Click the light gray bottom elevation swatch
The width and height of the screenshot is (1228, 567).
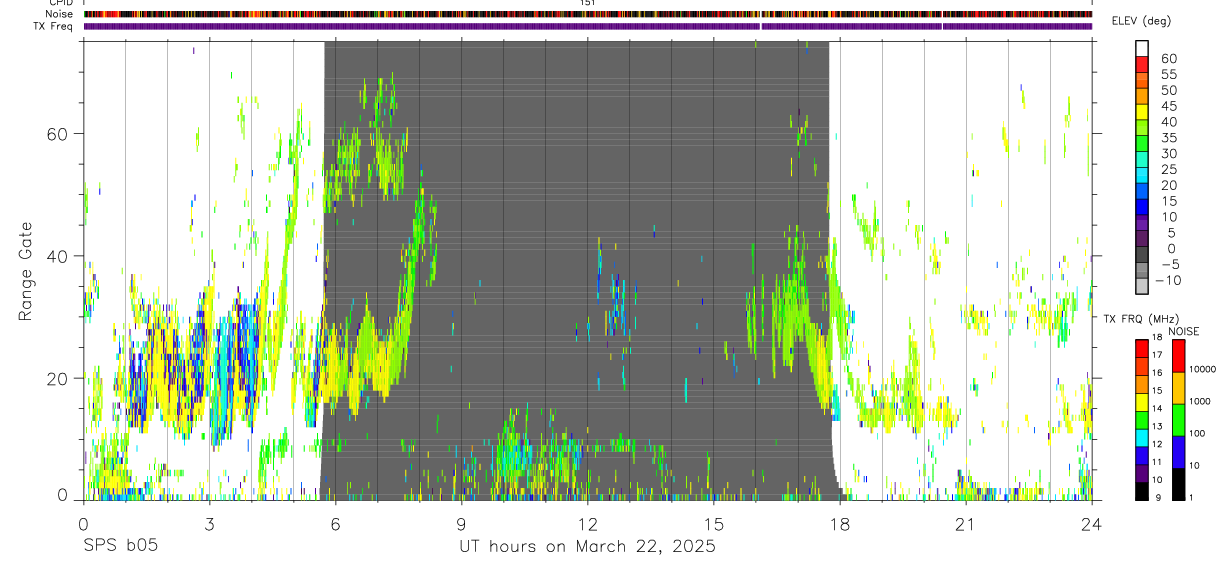pos(1142,288)
